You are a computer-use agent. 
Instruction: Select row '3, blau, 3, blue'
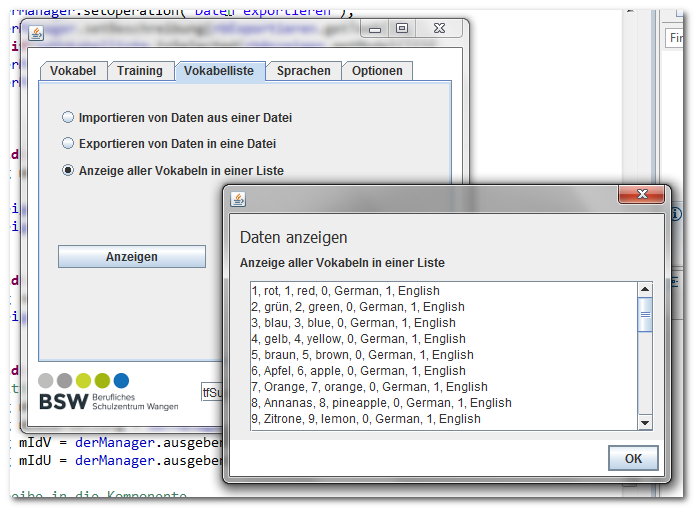click(444, 323)
